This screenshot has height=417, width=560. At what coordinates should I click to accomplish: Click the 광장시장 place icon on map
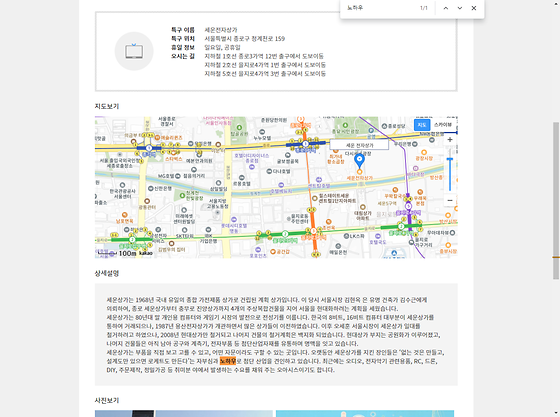point(424,152)
